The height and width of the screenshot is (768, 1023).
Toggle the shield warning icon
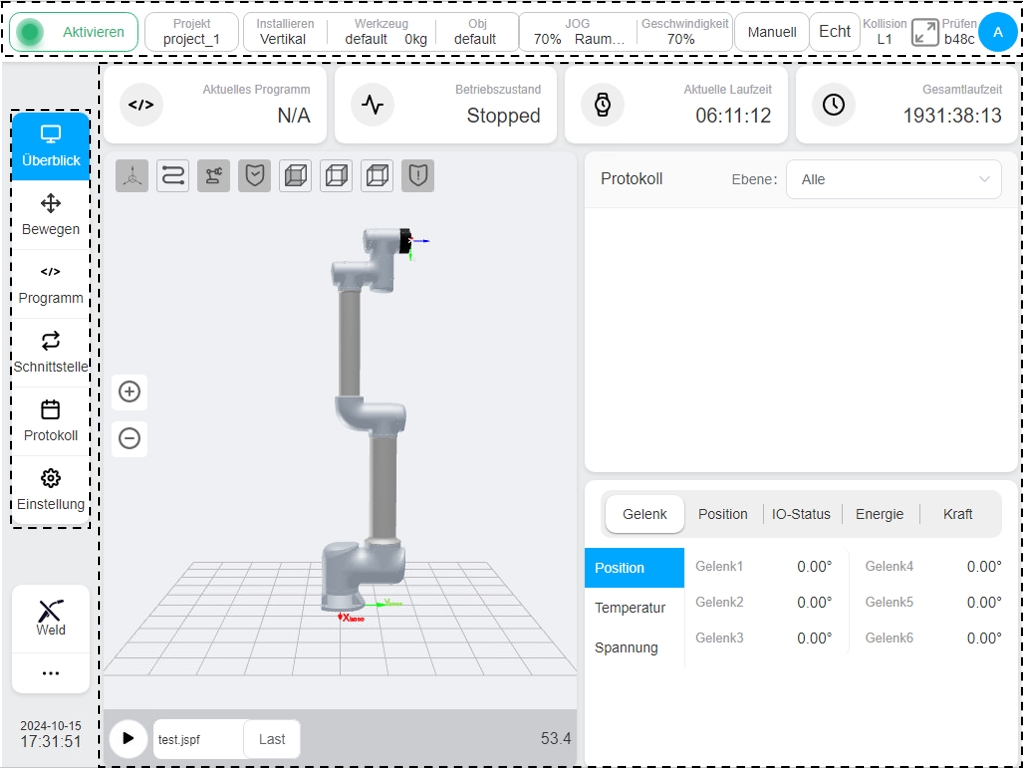click(x=418, y=176)
